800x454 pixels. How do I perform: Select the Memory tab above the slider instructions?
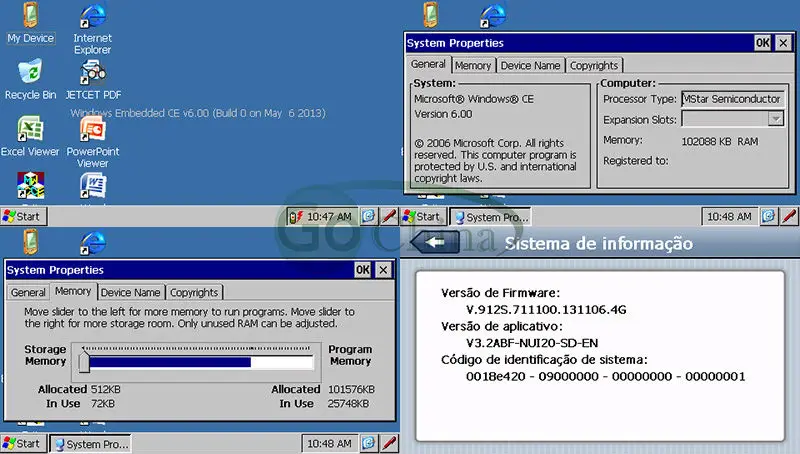73,291
